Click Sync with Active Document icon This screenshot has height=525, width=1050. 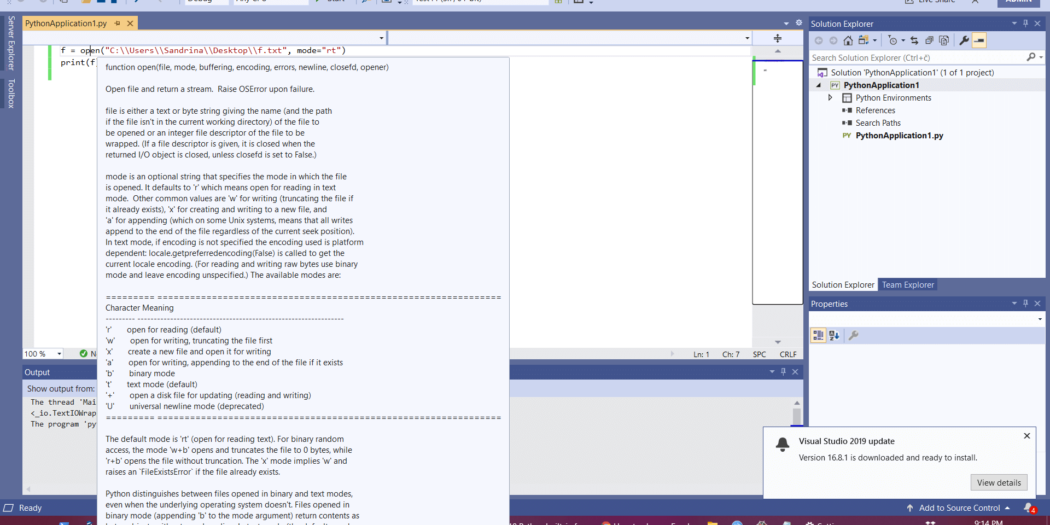(x=915, y=41)
